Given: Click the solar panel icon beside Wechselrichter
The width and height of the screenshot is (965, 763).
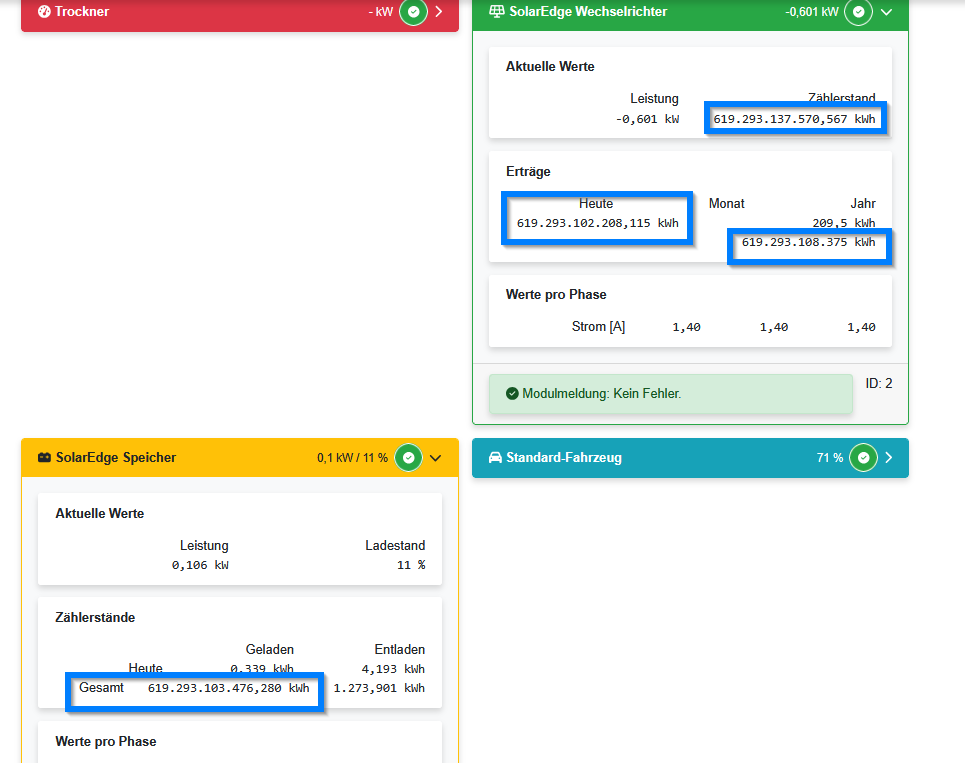Looking at the screenshot, I should point(496,12).
